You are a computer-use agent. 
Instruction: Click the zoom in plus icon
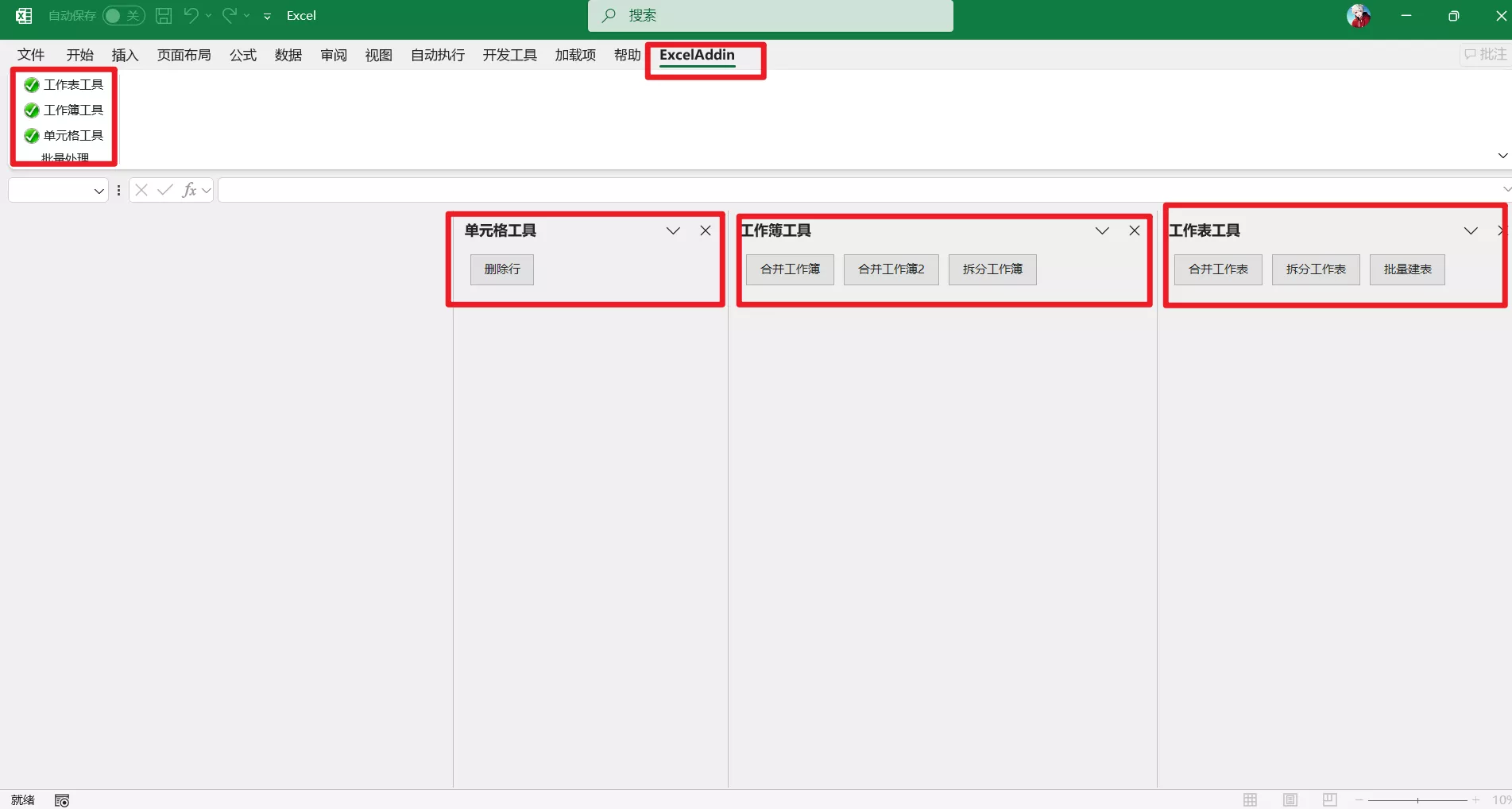1476,800
